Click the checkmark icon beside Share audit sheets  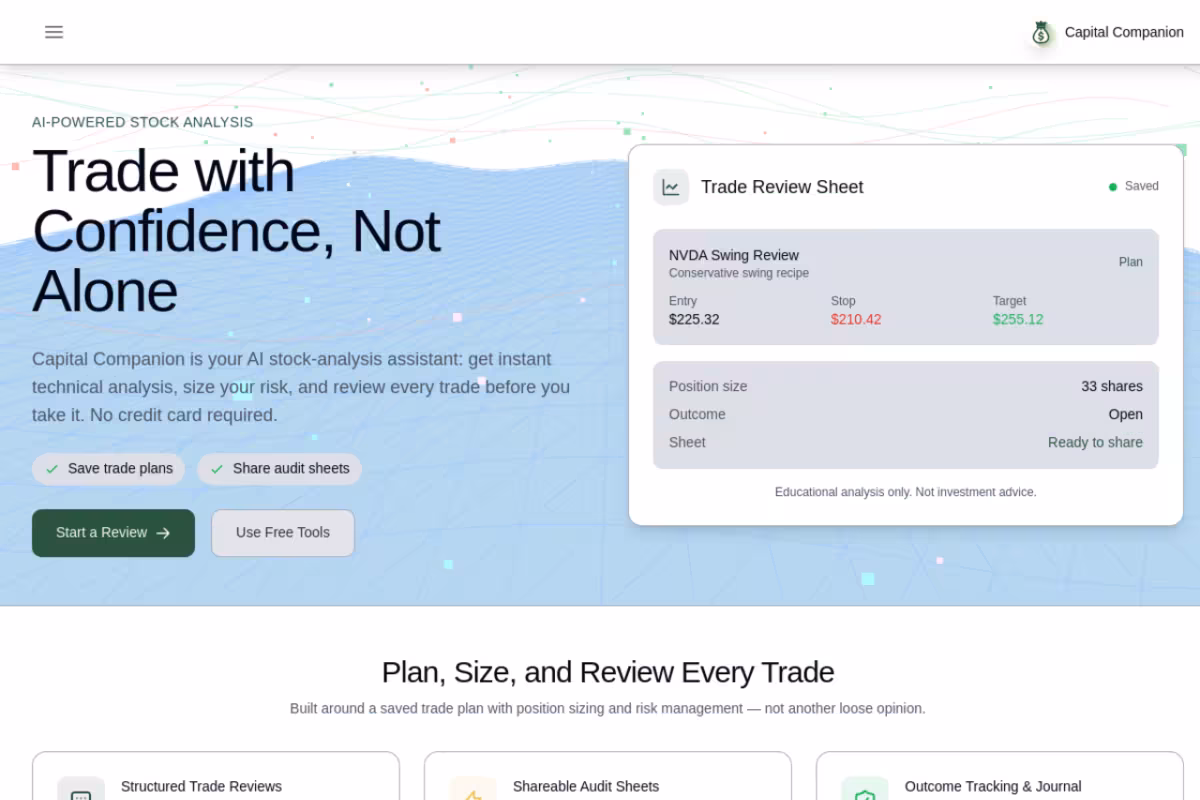pyautogui.click(x=217, y=469)
